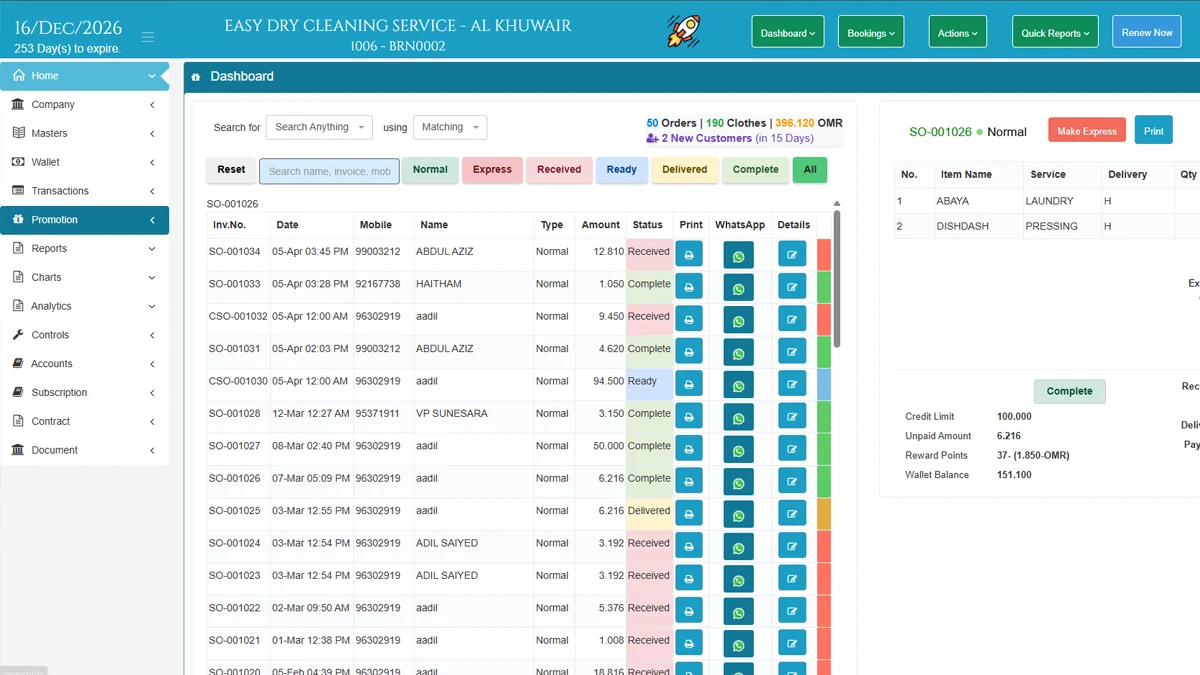Image resolution: width=1200 pixels, height=675 pixels.
Task: Expand the Quick Reports dropdown menu
Action: click(x=1055, y=33)
